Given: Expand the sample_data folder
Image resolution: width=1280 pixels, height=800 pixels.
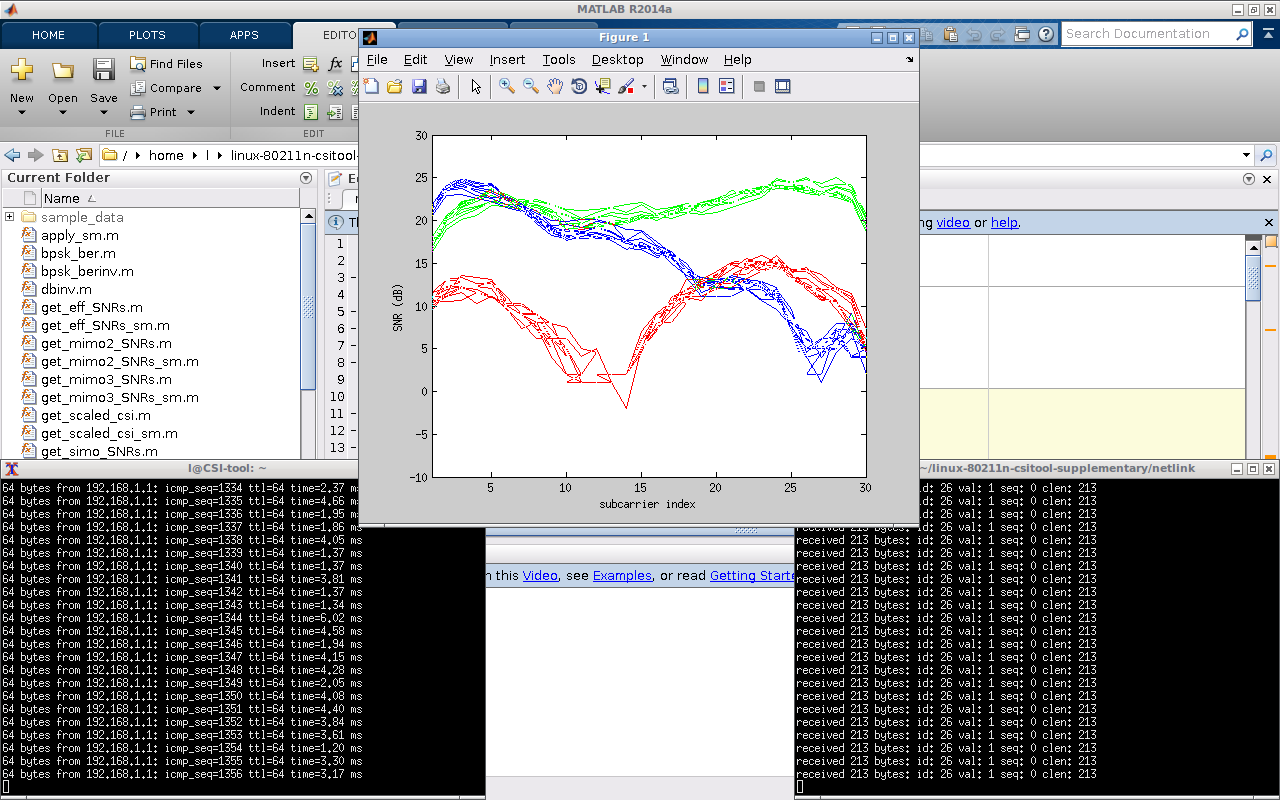Looking at the screenshot, I should click(9, 217).
